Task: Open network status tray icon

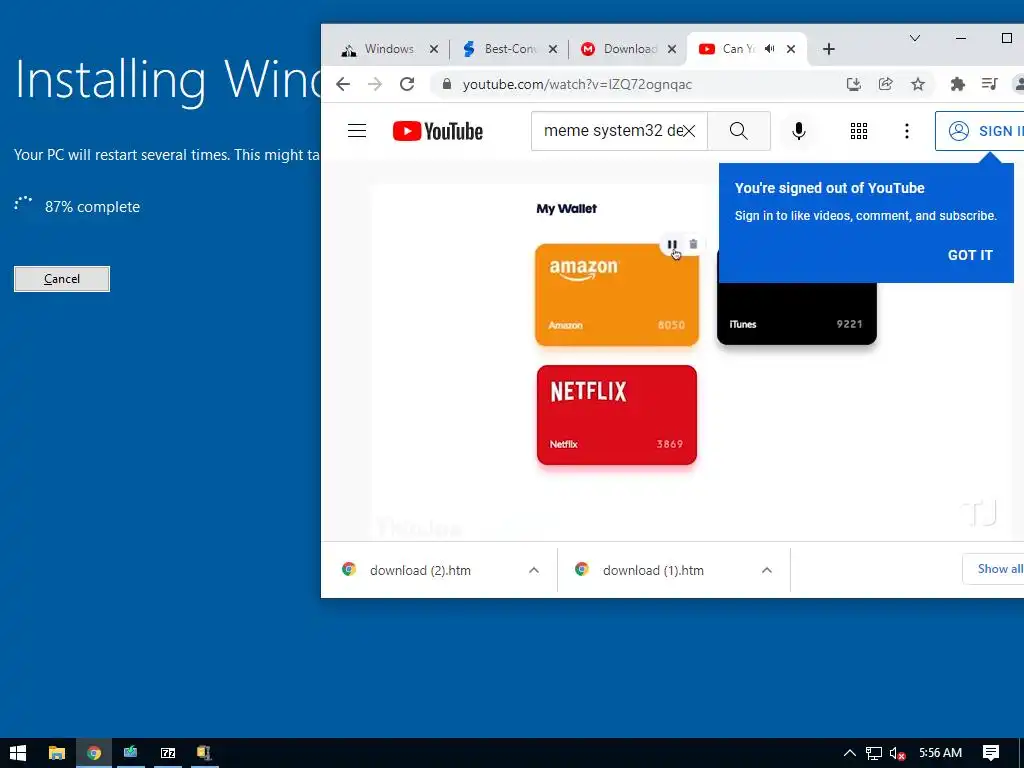Action: (x=874, y=754)
